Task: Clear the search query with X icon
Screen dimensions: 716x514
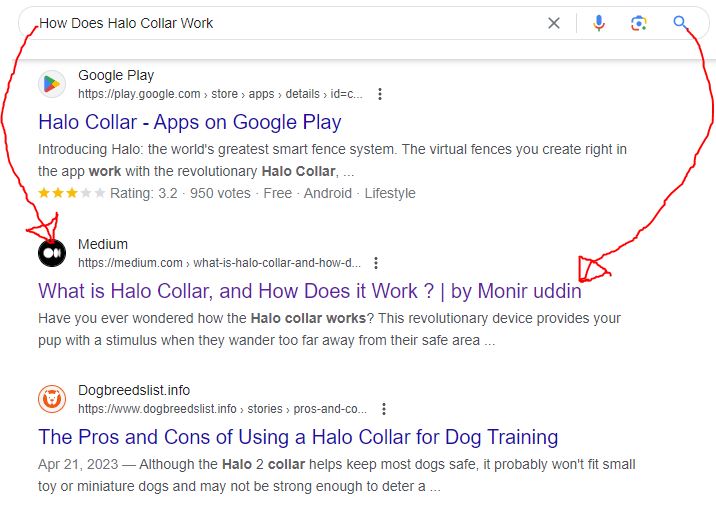Action: pyautogui.click(x=553, y=23)
